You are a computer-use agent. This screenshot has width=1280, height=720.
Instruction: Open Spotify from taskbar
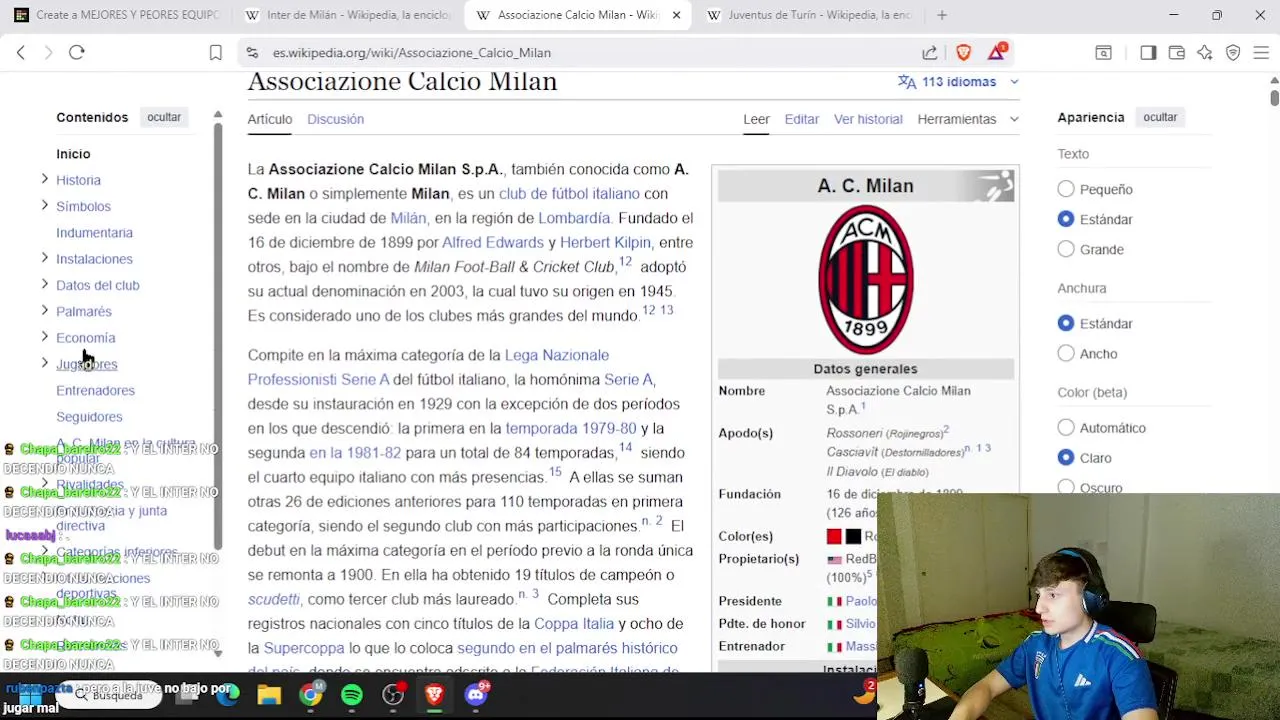coord(352,694)
